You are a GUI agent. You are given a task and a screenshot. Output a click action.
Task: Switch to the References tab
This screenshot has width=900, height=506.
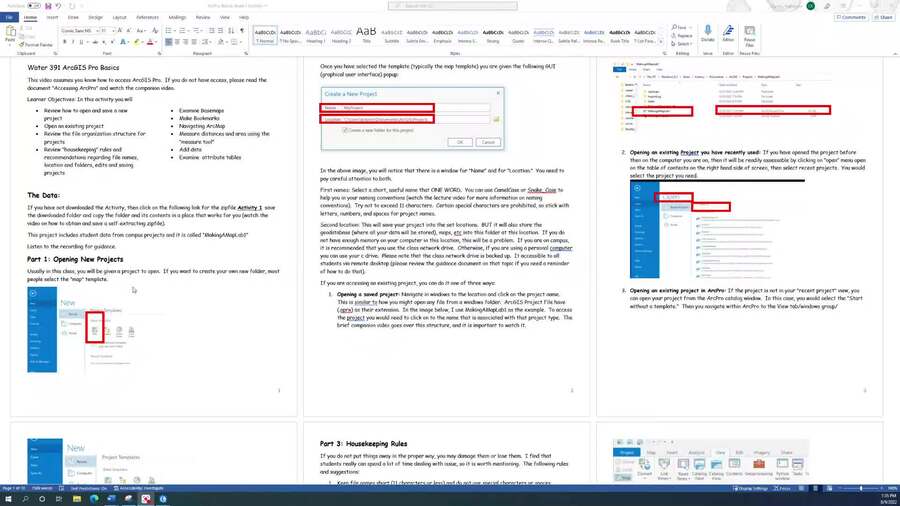point(148,17)
